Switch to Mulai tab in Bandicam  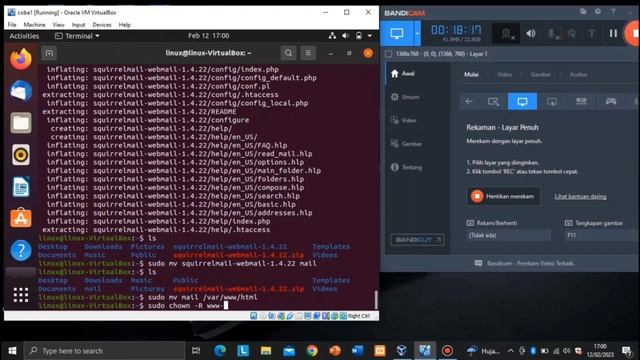(x=471, y=74)
